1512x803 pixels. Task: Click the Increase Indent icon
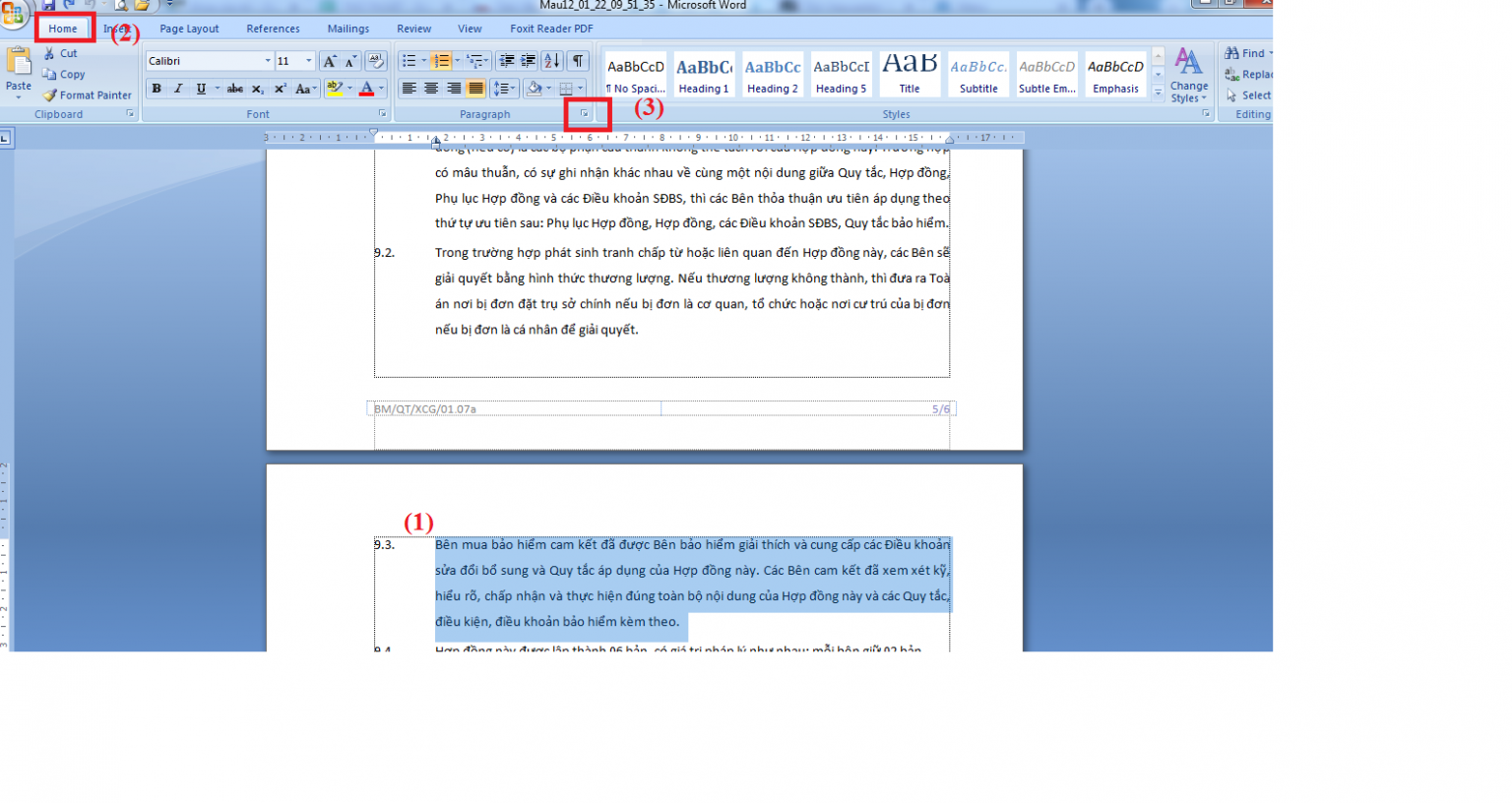pos(529,61)
